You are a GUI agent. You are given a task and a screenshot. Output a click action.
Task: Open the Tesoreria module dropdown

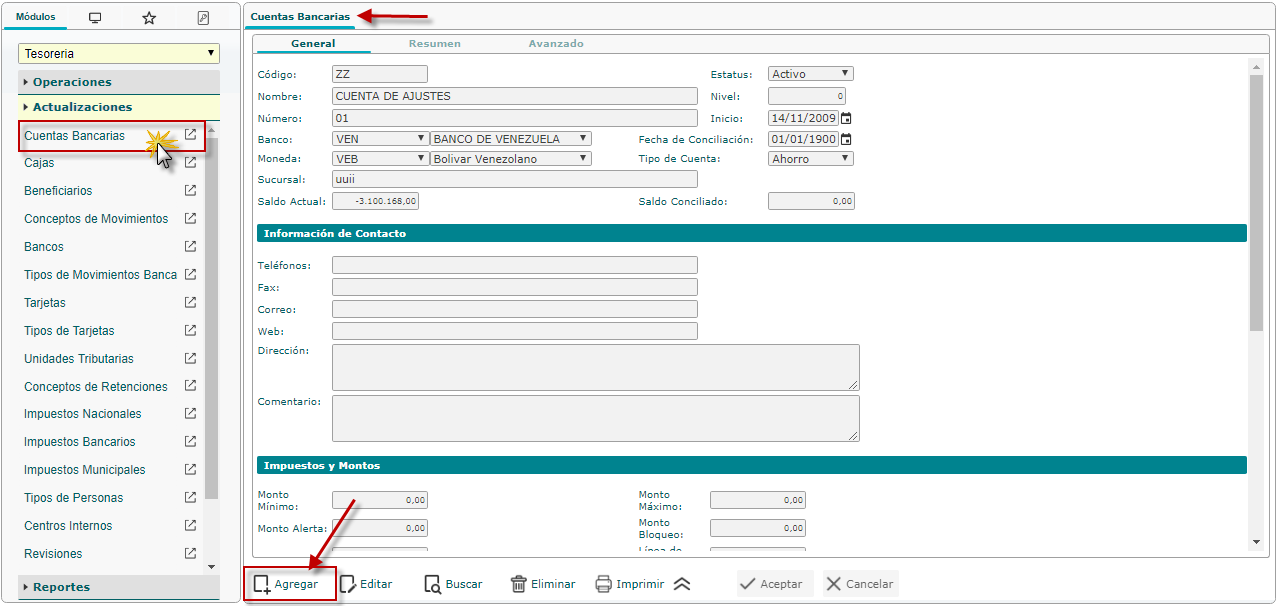click(119, 54)
